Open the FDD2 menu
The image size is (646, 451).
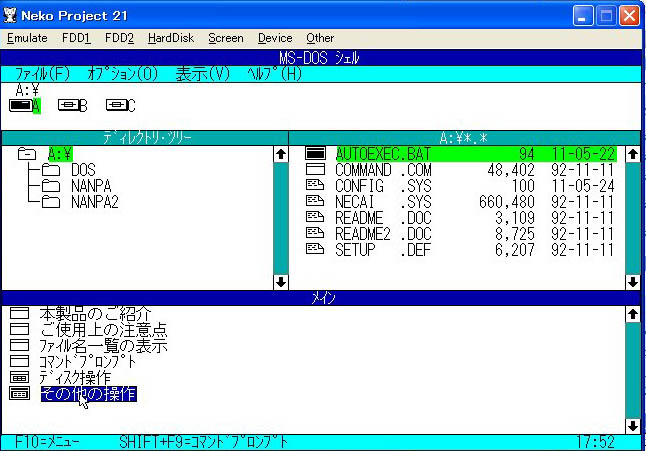click(119, 38)
